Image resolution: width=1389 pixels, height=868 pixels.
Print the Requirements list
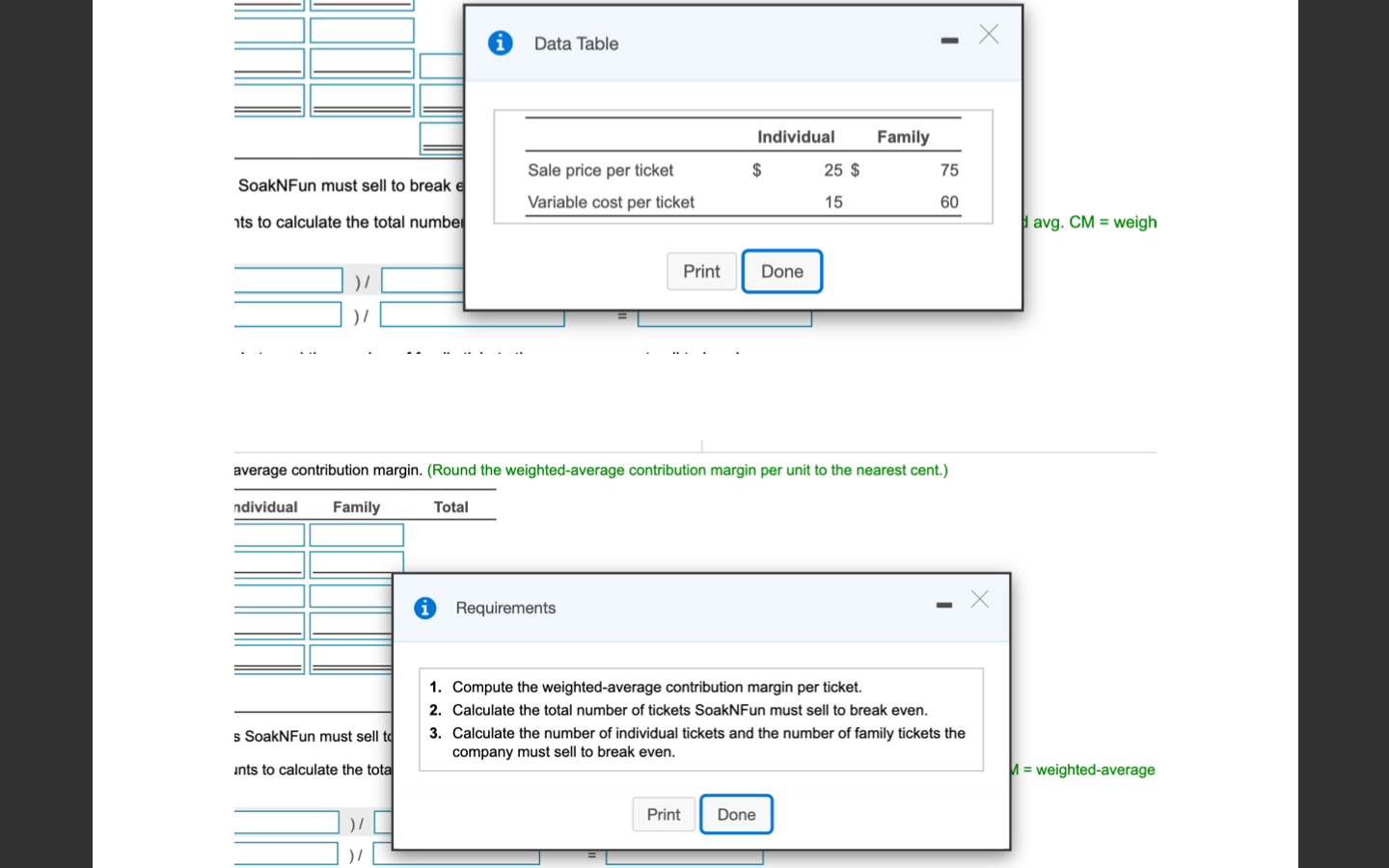[x=664, y=814]
